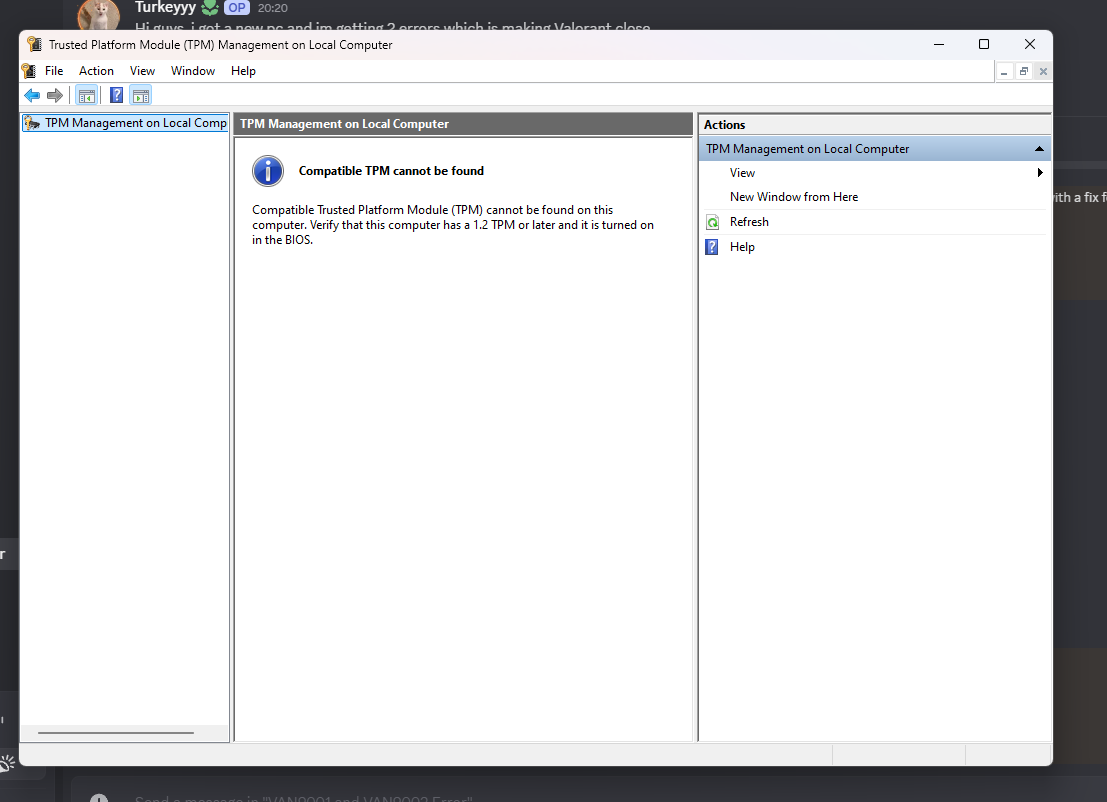Click the Help icon in the Actions pane

tap(712, 247)
